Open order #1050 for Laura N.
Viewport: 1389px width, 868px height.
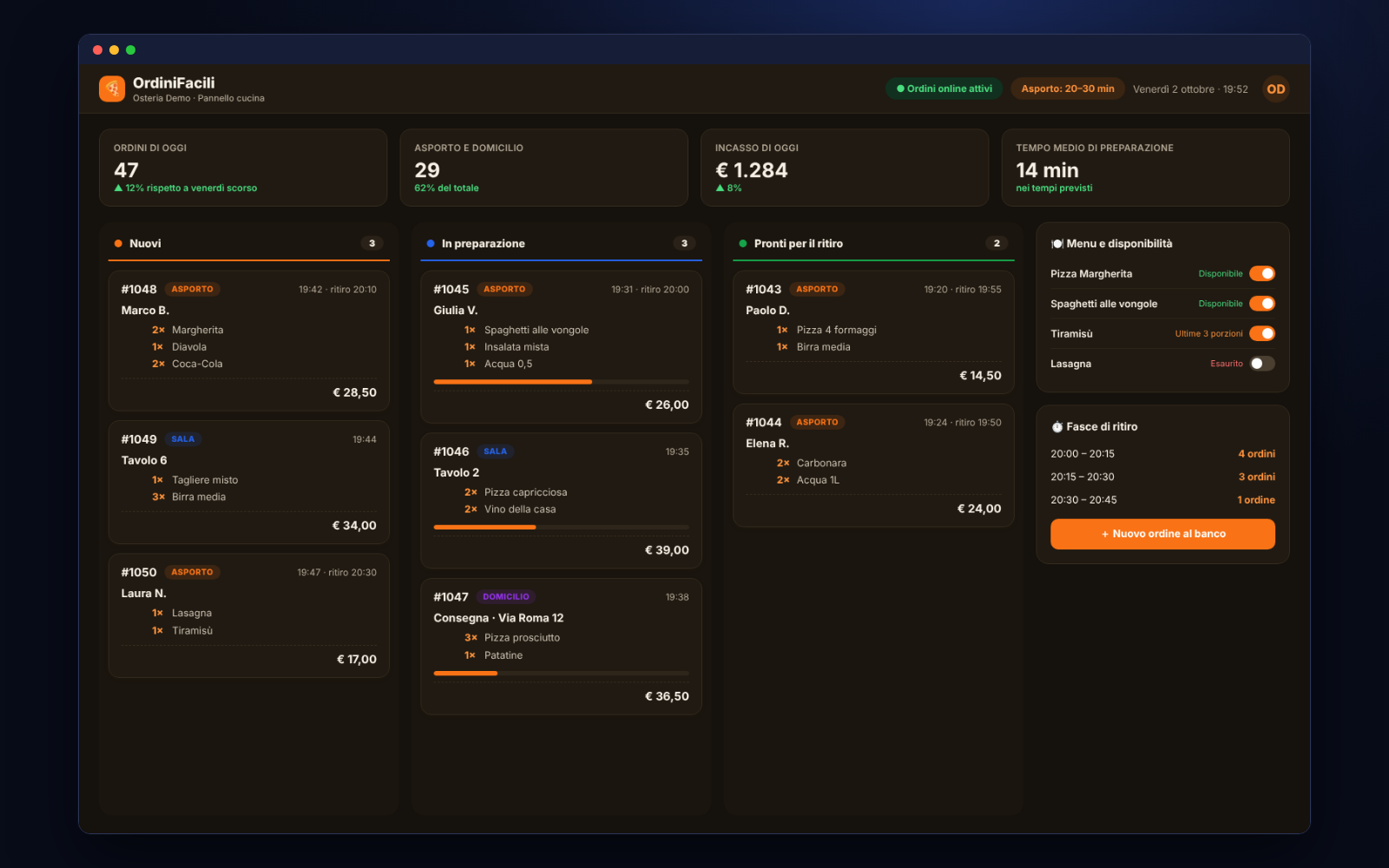pos(249,615)
